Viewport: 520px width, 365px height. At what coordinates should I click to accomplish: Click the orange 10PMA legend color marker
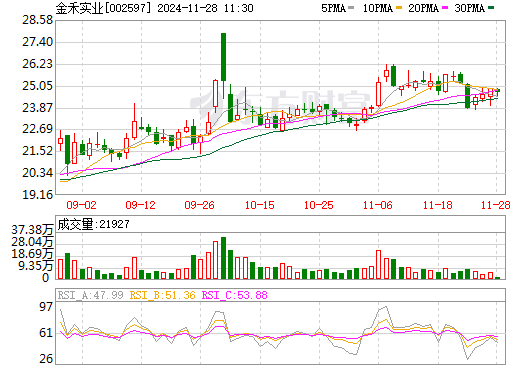coord(398,8)
